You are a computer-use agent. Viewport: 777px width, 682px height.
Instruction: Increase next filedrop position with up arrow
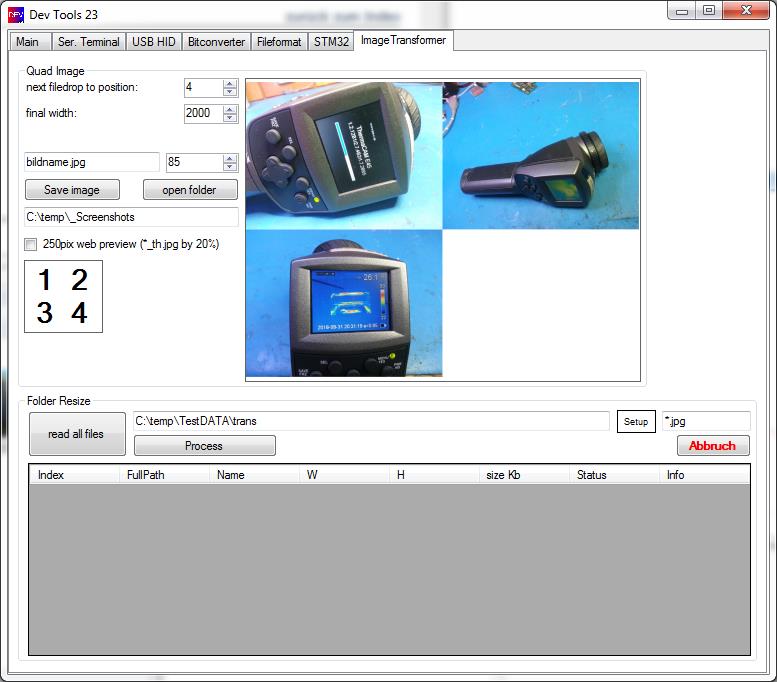click(x=230, y=84)
